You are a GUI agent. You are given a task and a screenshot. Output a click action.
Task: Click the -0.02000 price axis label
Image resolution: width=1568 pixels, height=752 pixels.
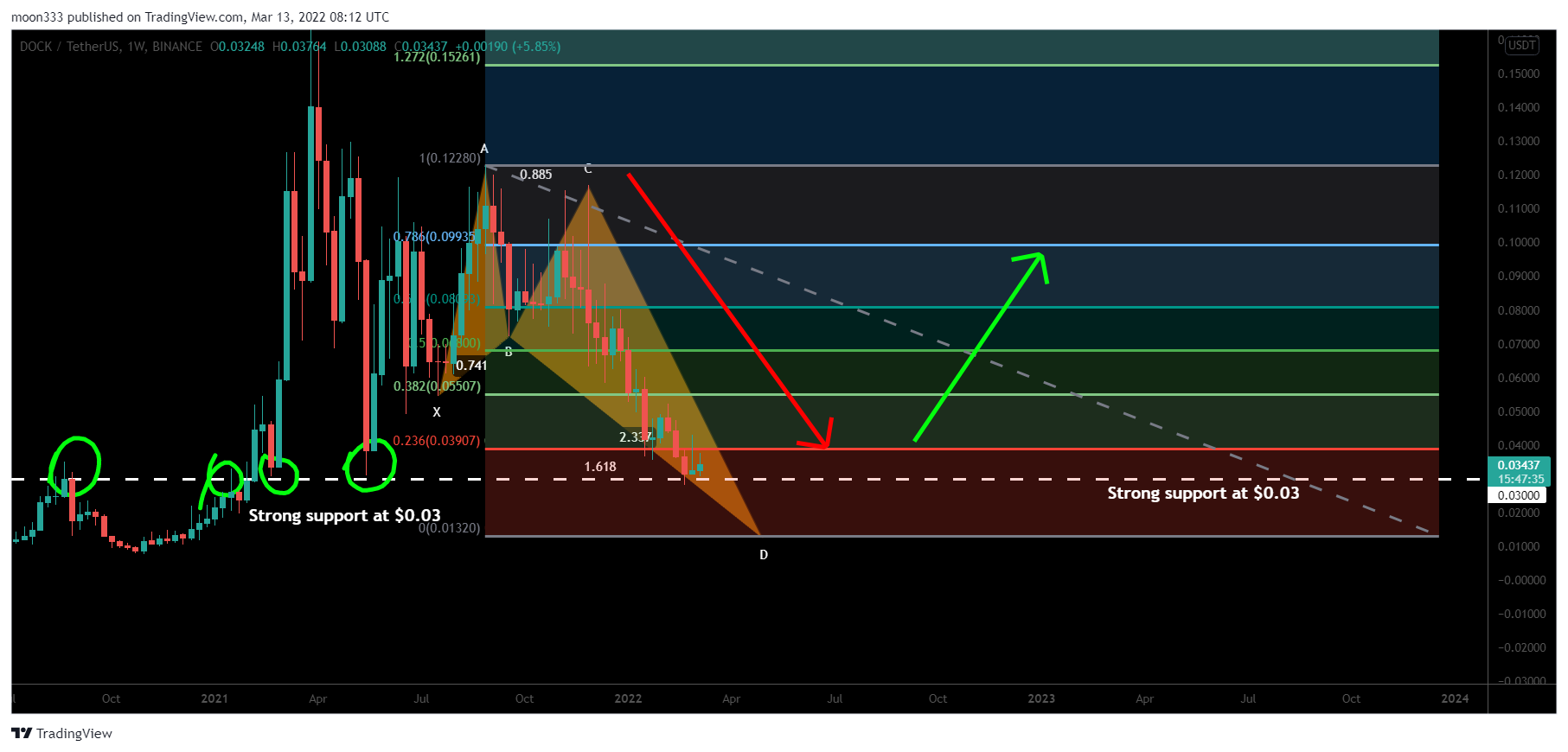pyautogui.click(x=1522, y=648)
